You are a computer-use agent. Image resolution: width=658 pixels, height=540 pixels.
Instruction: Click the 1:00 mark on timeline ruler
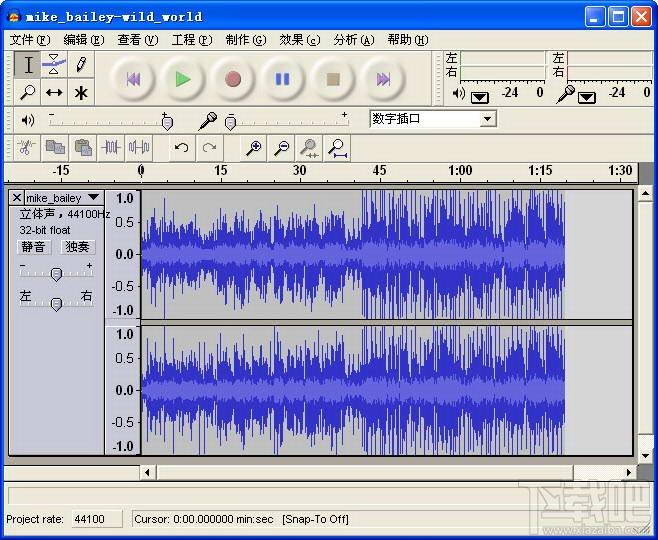460,171
